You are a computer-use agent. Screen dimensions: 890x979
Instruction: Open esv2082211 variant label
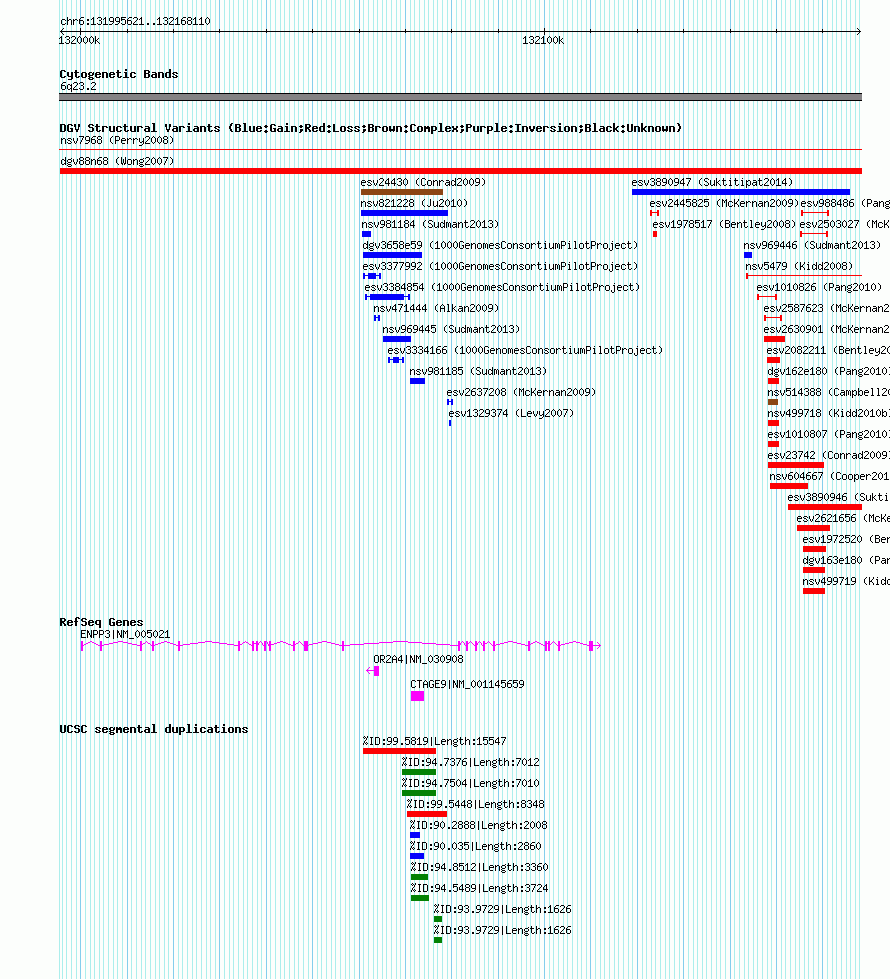(828, 350)
